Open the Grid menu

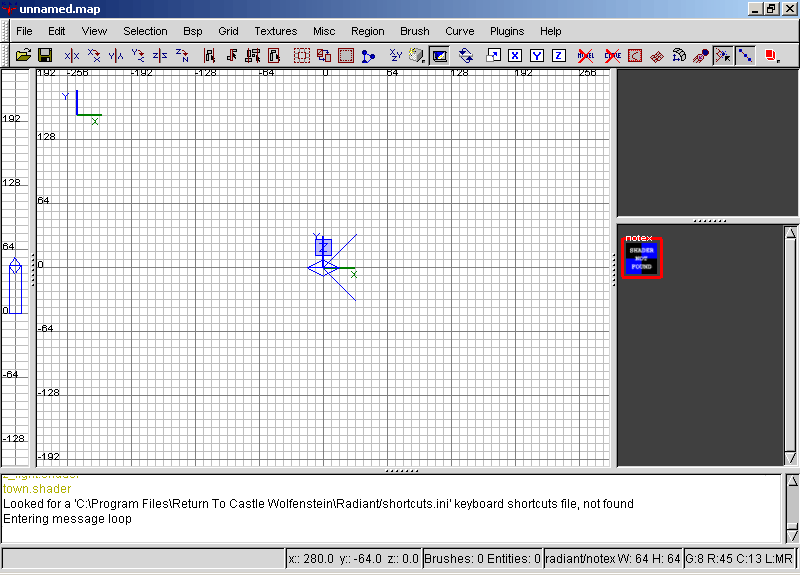coord(228,31)
